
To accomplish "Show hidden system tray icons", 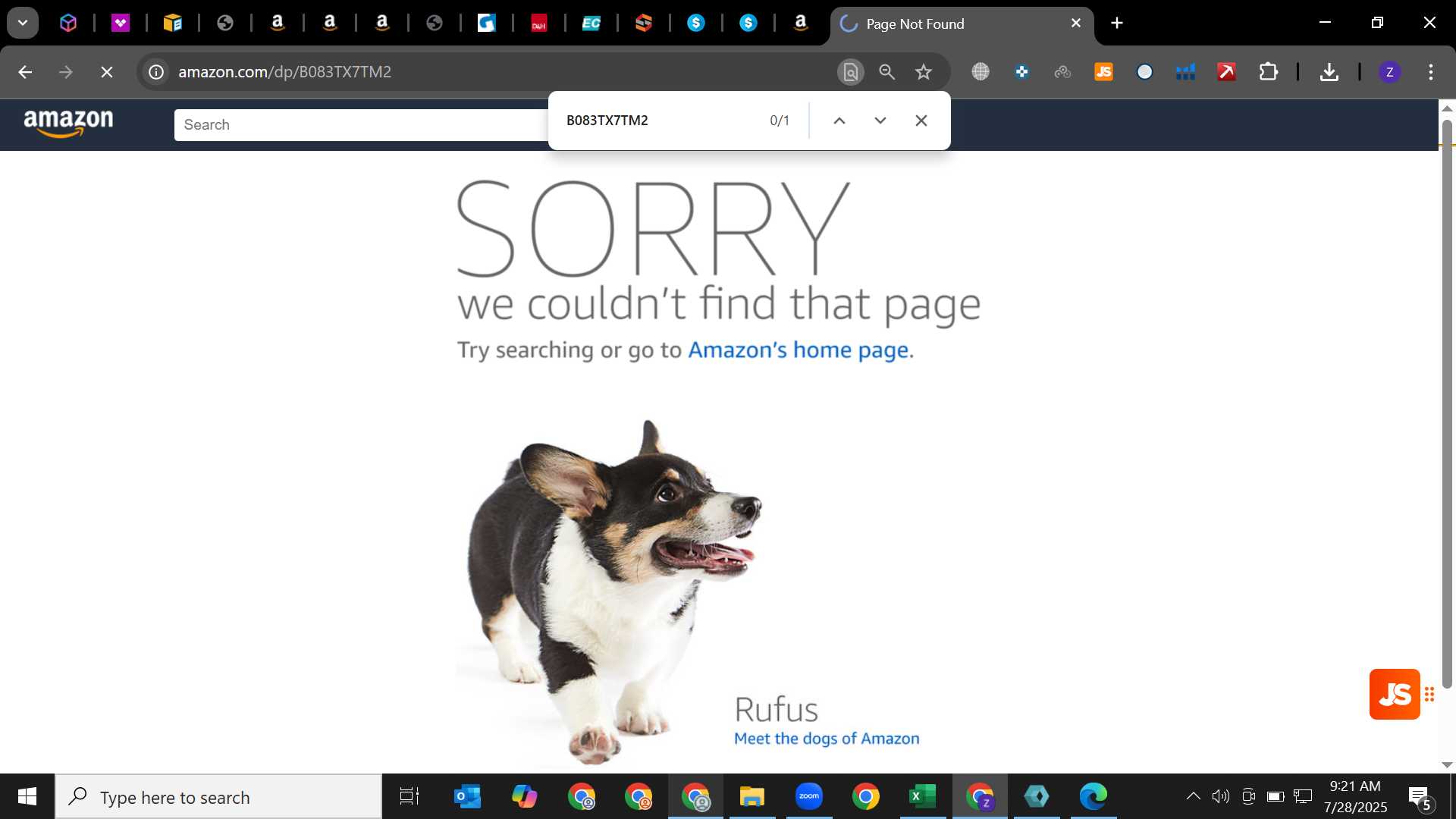I will [x=1193, y=796].
